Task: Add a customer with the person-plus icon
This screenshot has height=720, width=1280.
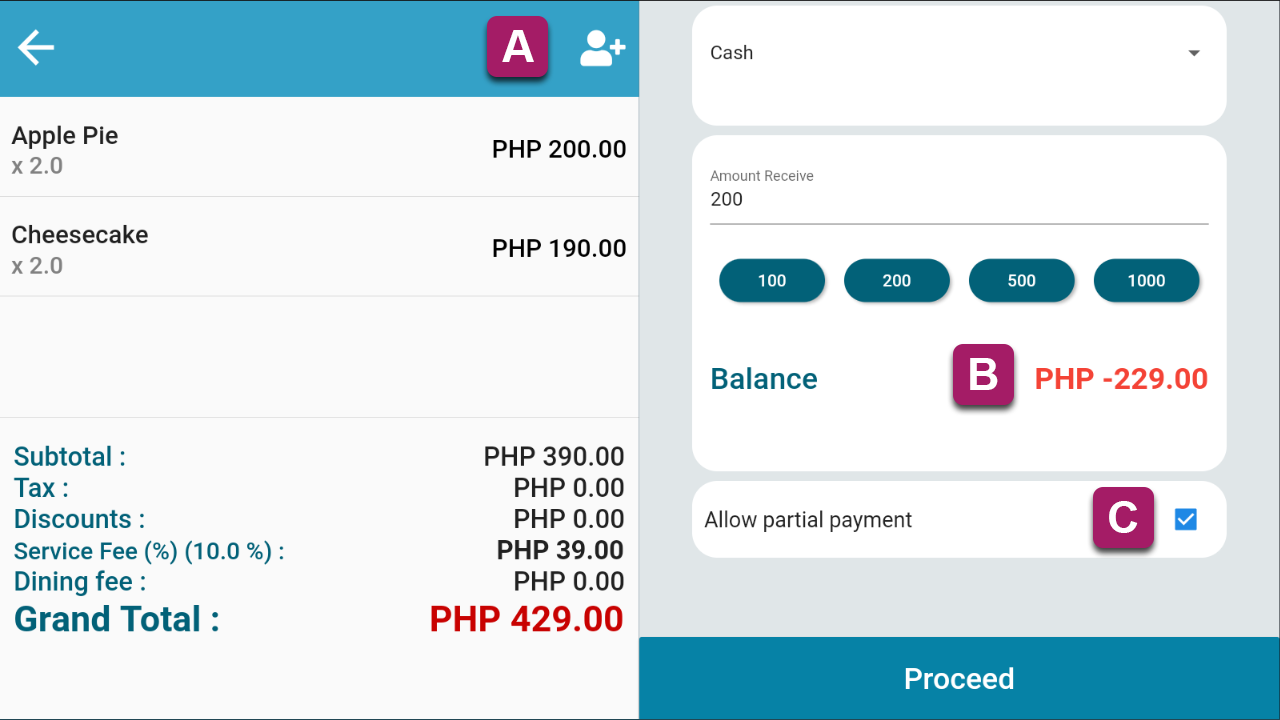Action: point(602,48)
